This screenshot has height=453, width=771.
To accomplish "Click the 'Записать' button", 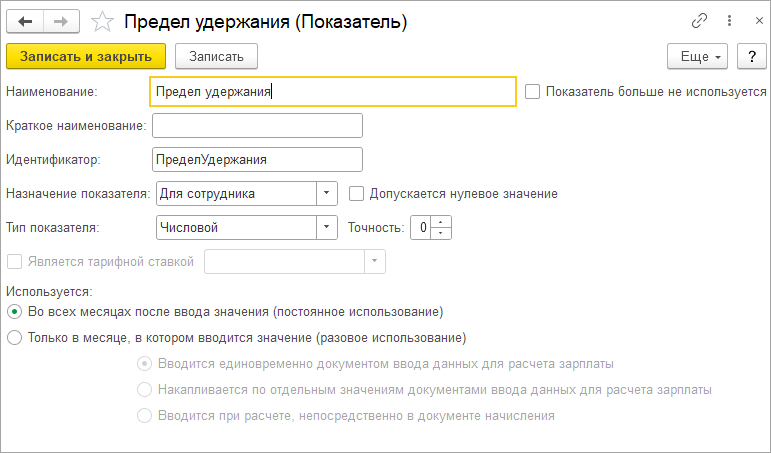I will pos(216,57).
